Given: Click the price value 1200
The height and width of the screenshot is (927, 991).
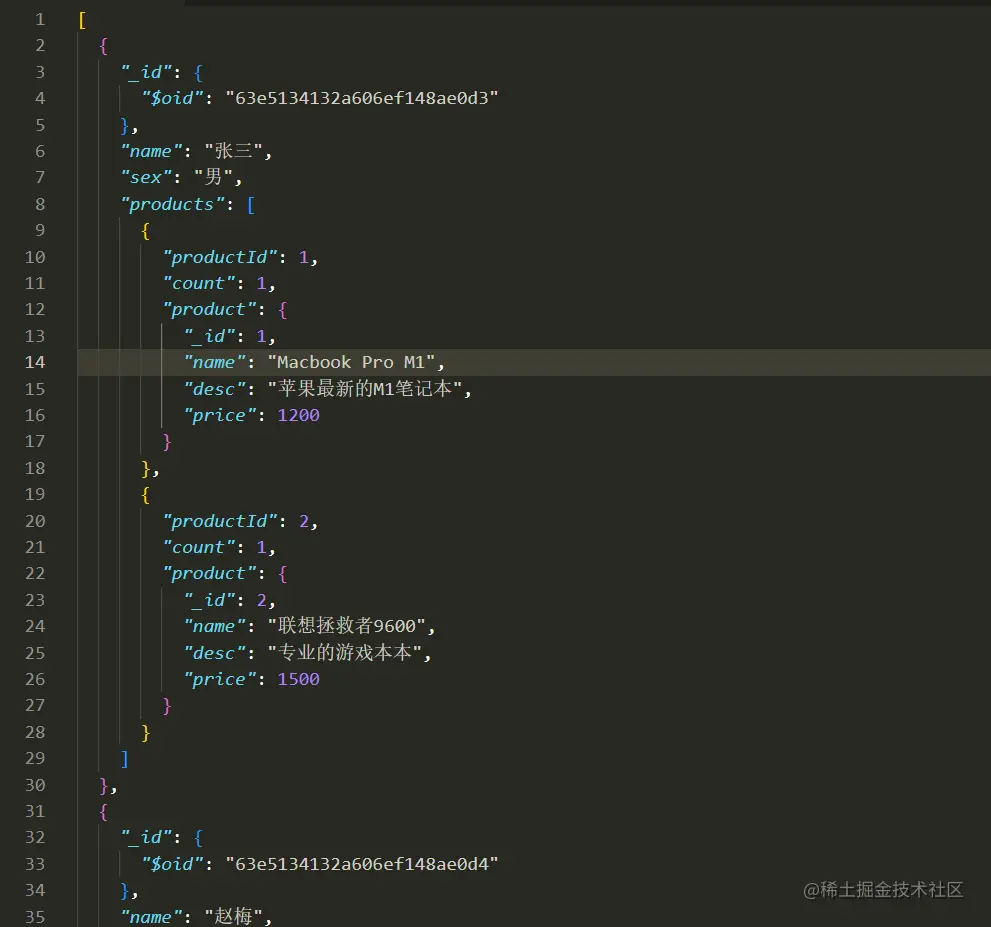Looking at the screenshot, I should point(298,415).
